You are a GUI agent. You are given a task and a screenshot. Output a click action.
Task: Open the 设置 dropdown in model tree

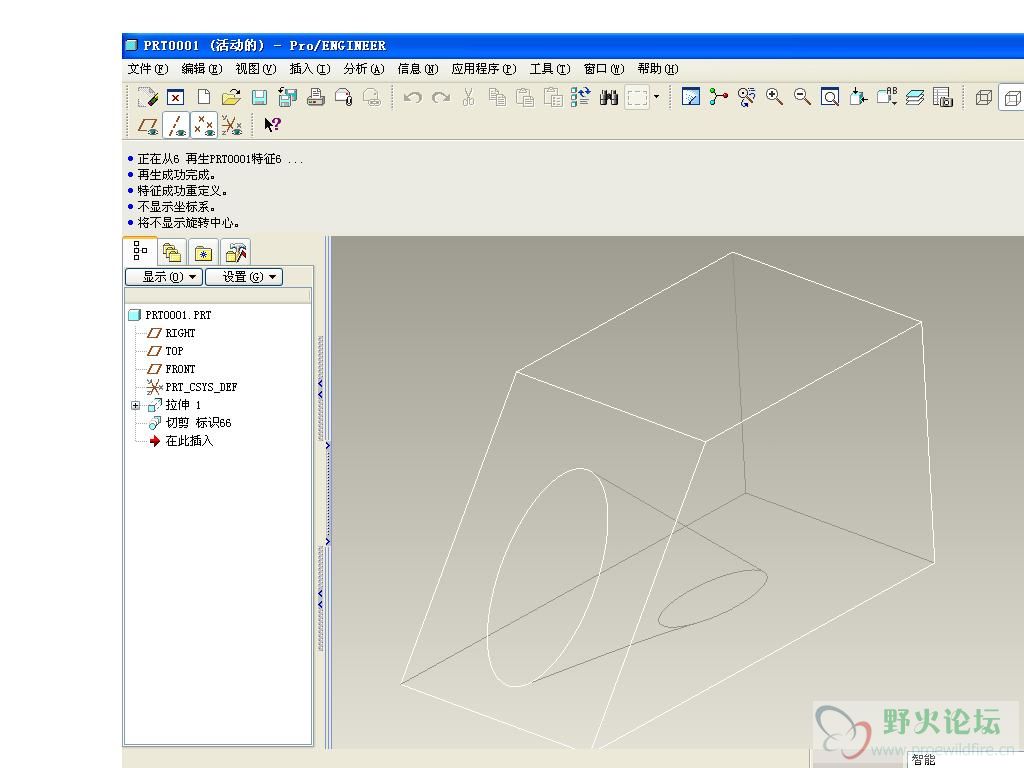coord(244,277)
